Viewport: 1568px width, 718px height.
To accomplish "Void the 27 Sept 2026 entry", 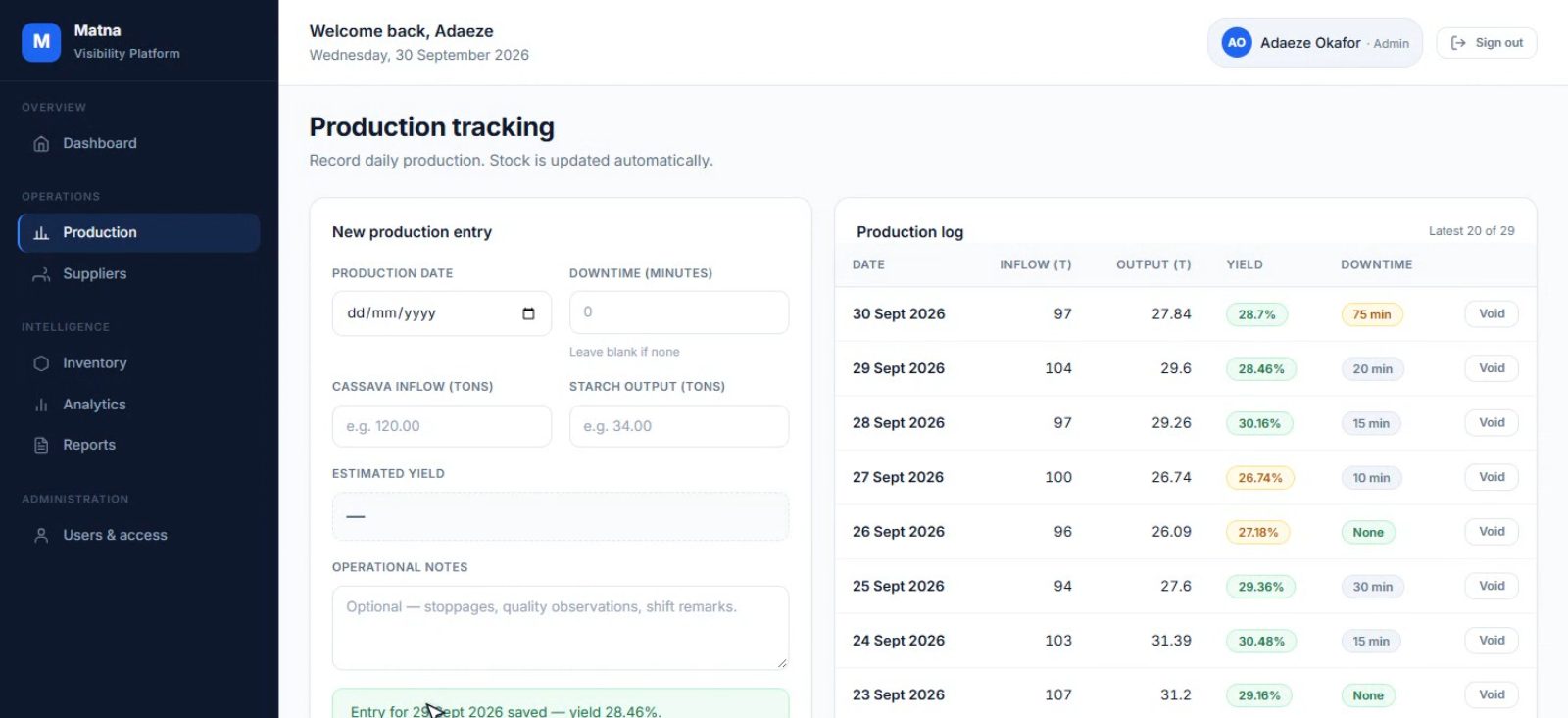I will pyautogui.click(x=1492, y=477).
